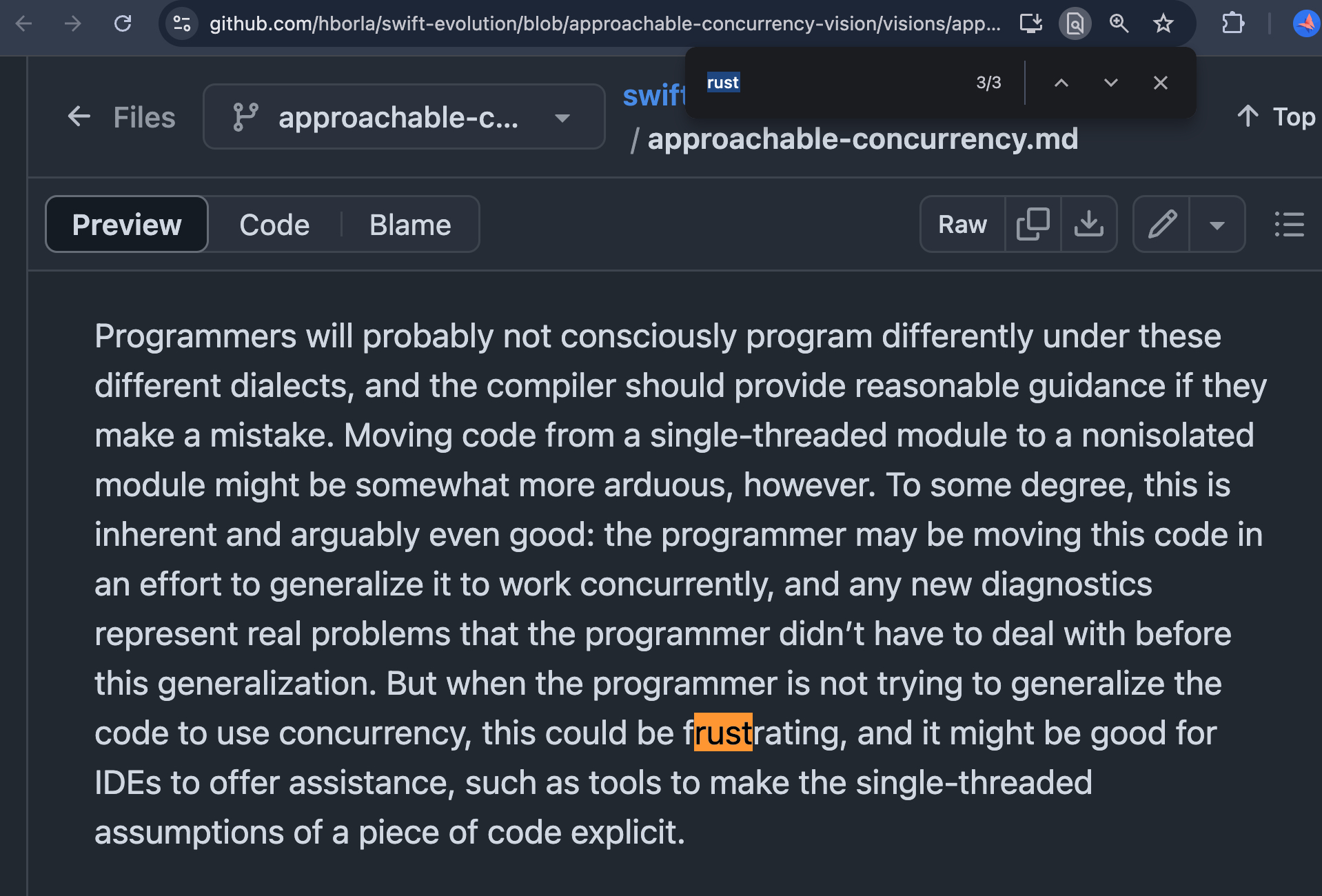
Task: Bookmark this page with the star icon
Action: (1163, 24)
